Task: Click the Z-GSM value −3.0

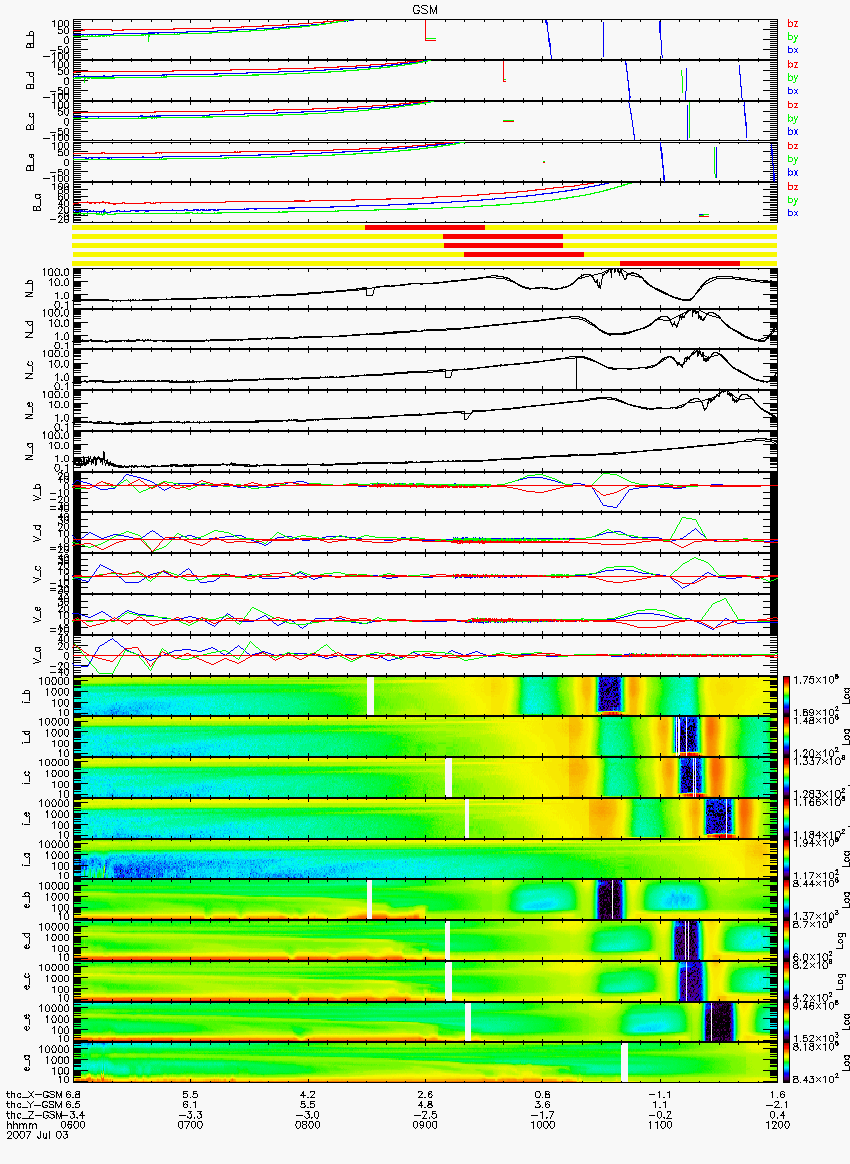Action: click(307, 1115)
